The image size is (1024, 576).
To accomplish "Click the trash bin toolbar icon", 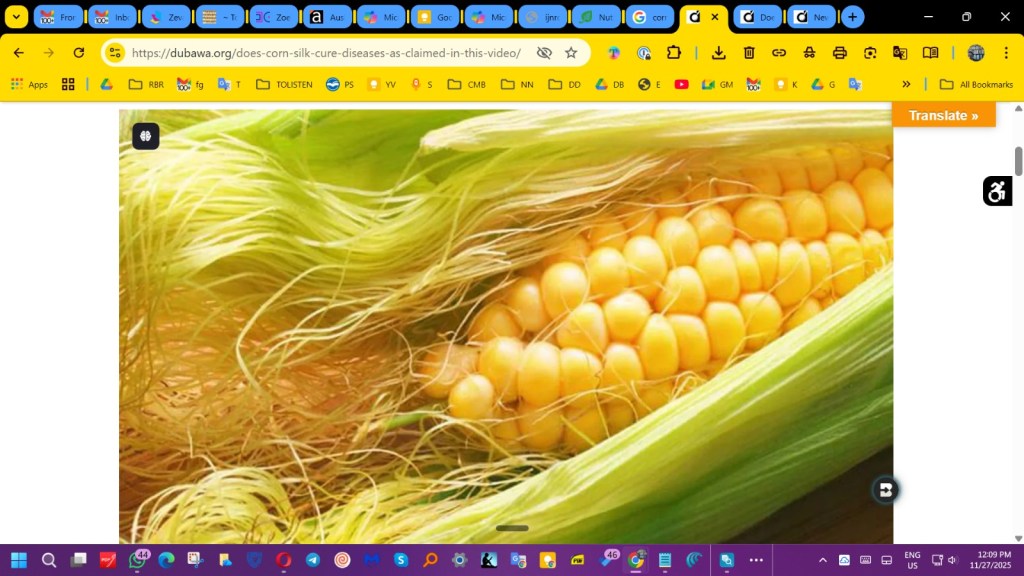I will tap(749, 53).
